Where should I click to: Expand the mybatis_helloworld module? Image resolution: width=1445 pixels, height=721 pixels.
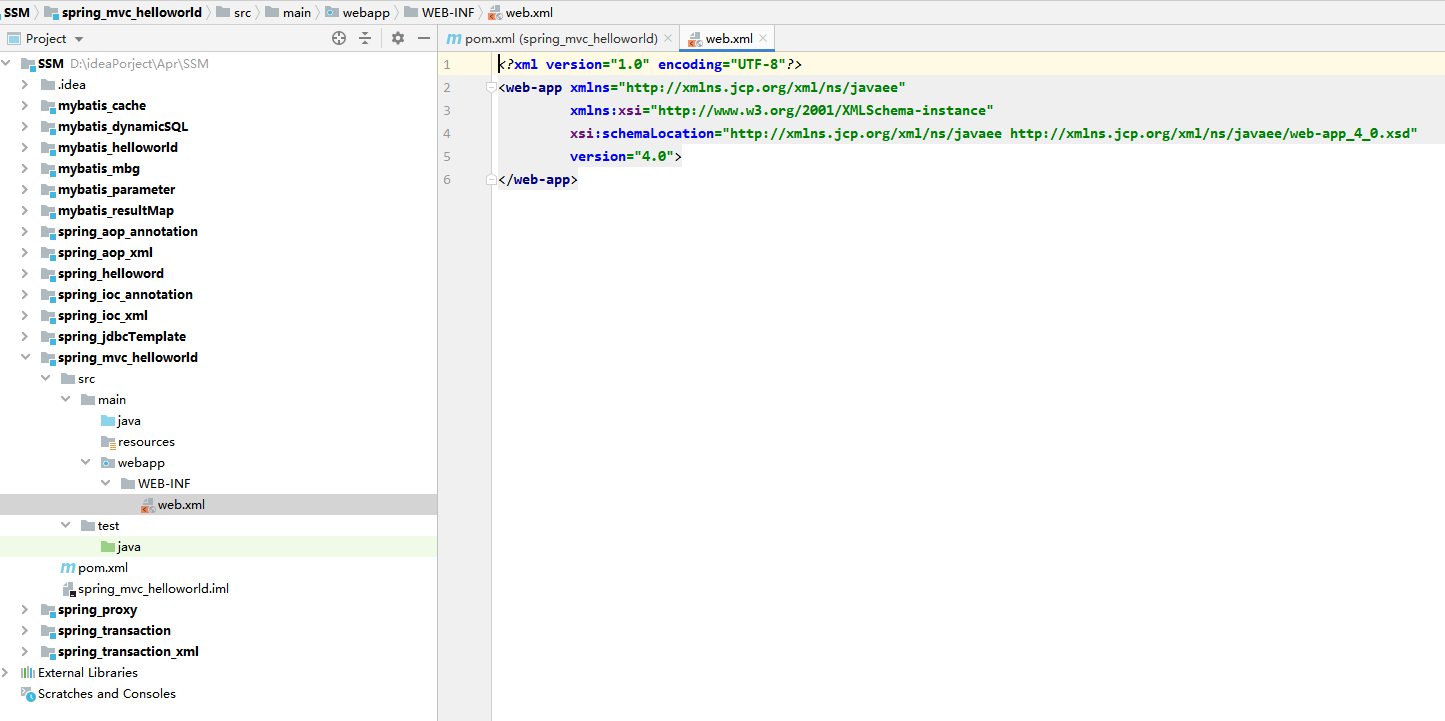(x=27, y=147)
